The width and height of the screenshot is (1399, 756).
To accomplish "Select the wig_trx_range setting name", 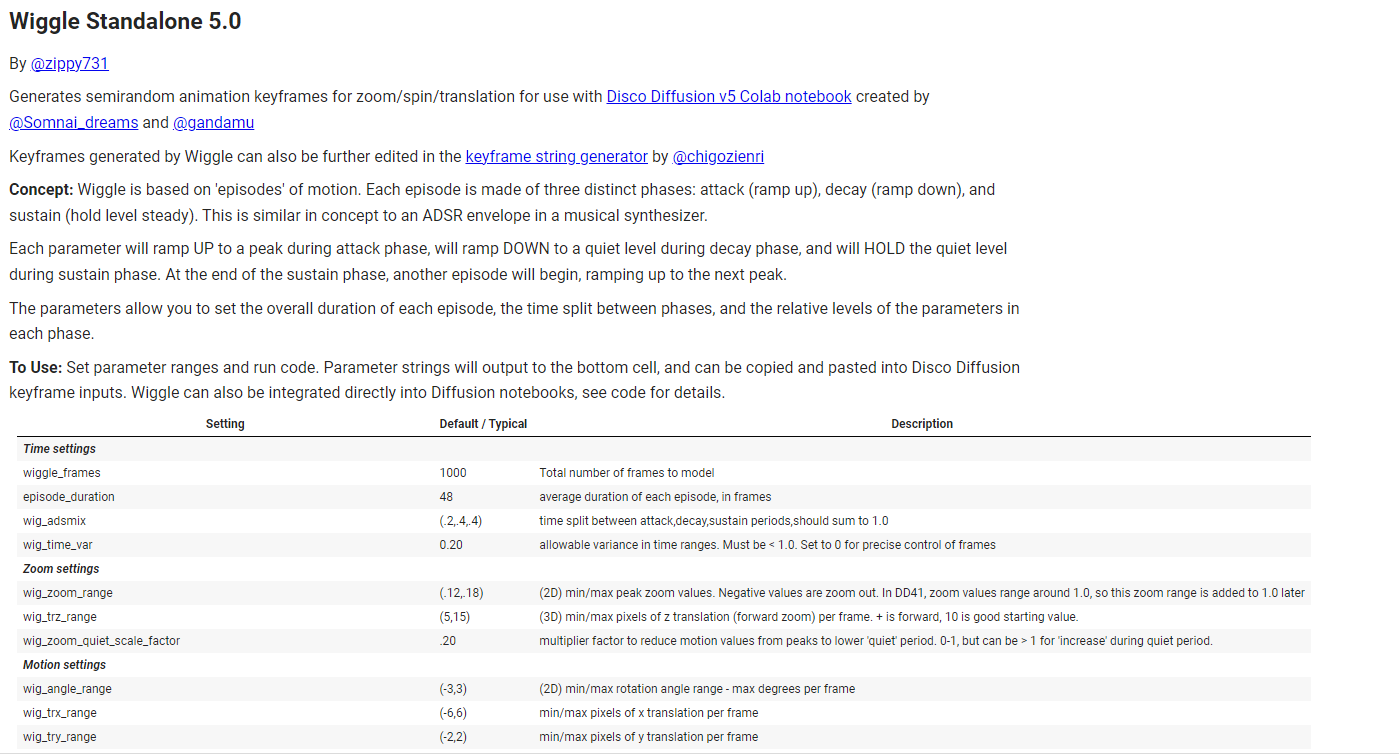I will (x=60, y=713).
